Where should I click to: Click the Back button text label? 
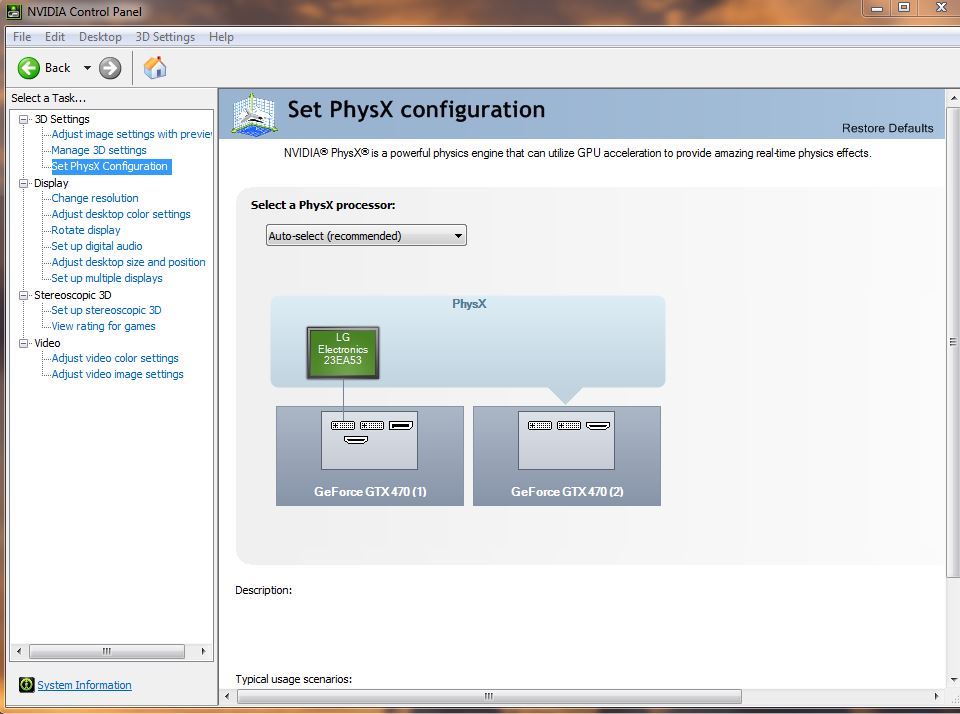58,68
